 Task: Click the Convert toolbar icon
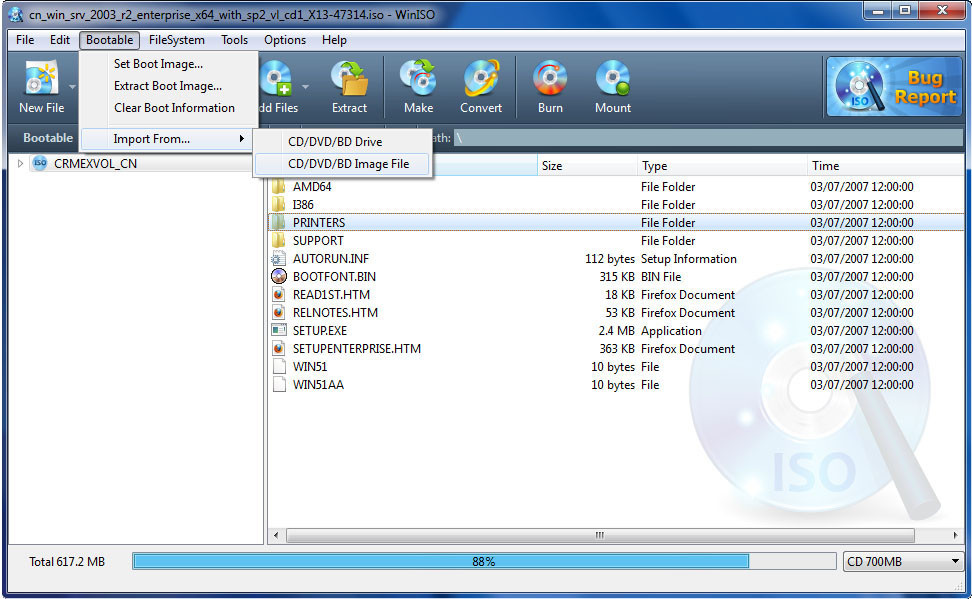coord(481,87)
